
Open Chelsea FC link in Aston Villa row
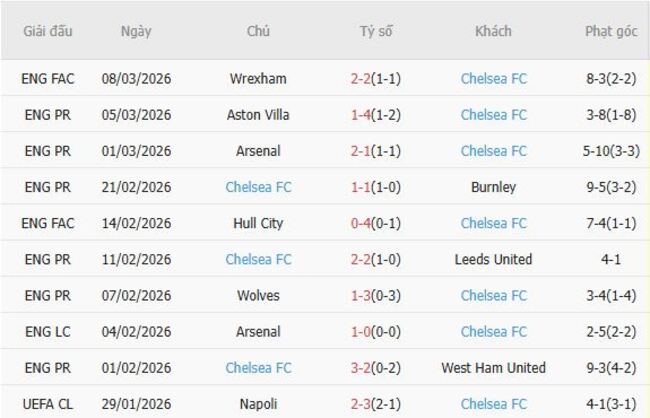click(x=493, y=115)
